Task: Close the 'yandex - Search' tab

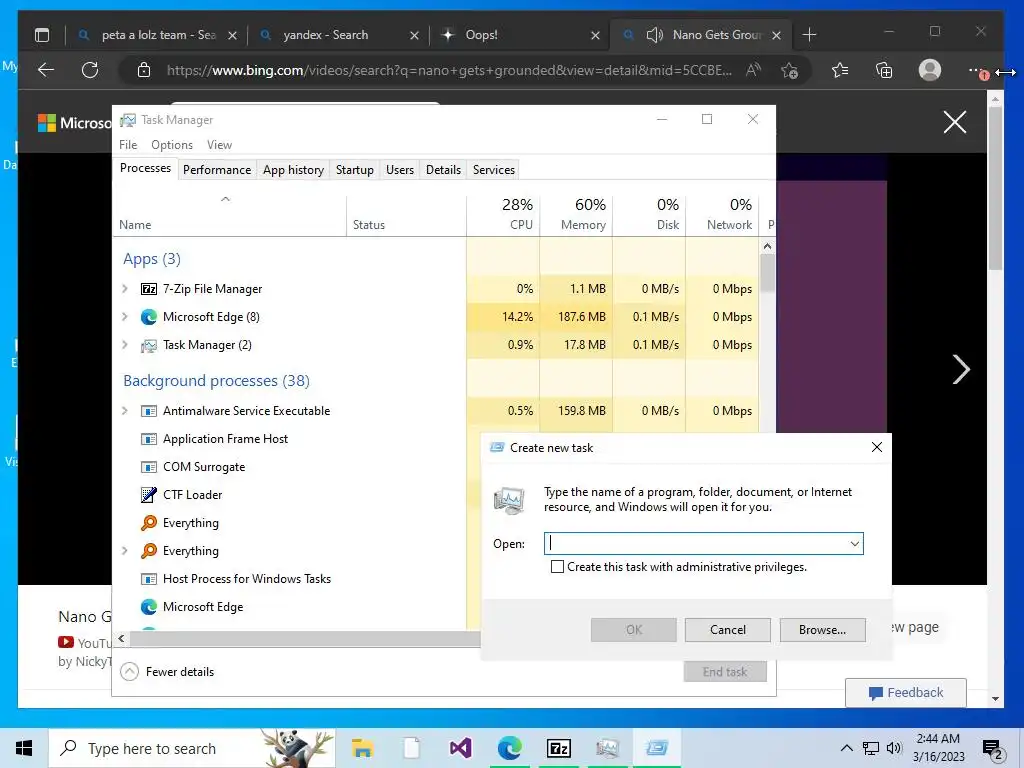Action: click(414, 35)
